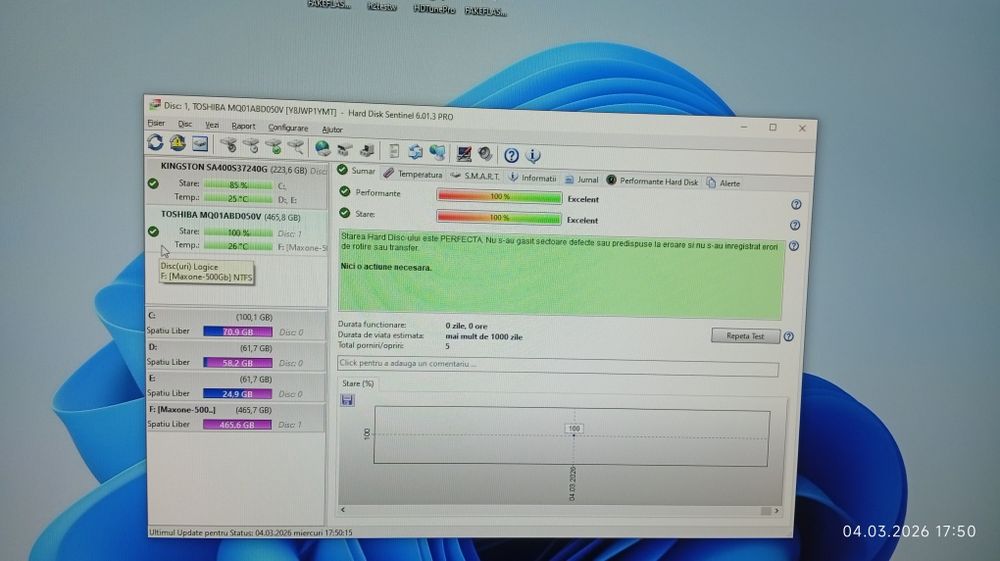
Task: Open the Fisier menu
Action: point(156,123)
